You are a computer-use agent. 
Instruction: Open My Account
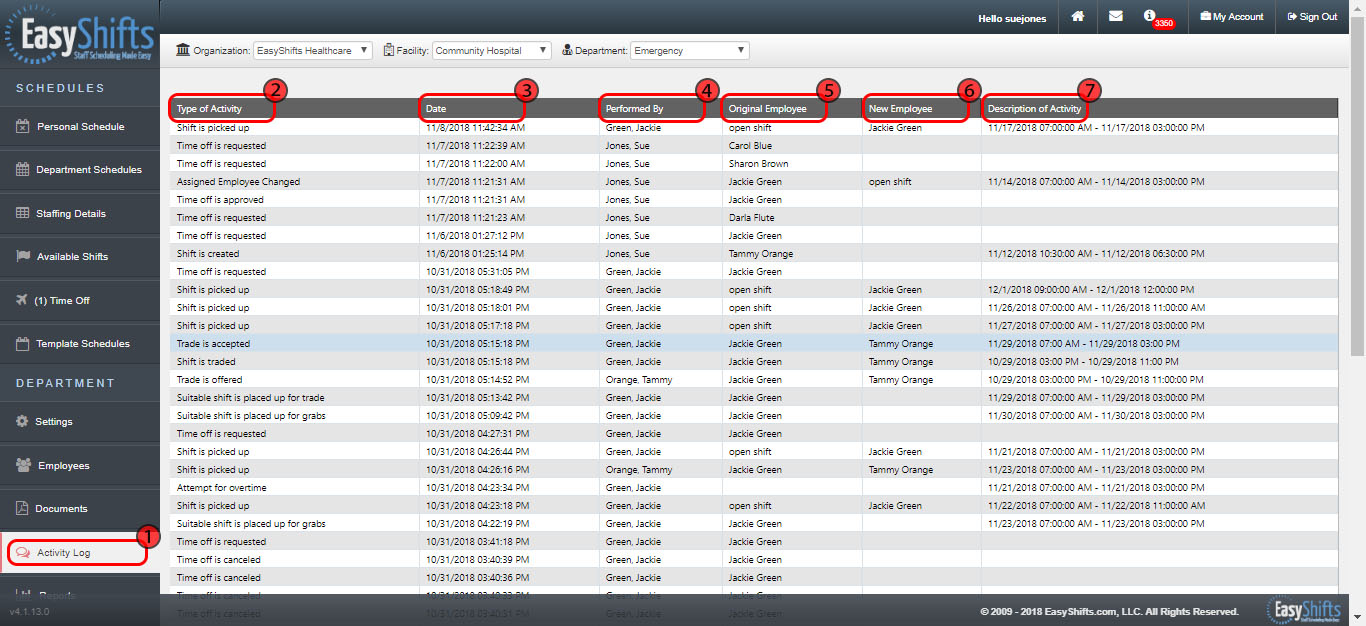(1231, 17)
